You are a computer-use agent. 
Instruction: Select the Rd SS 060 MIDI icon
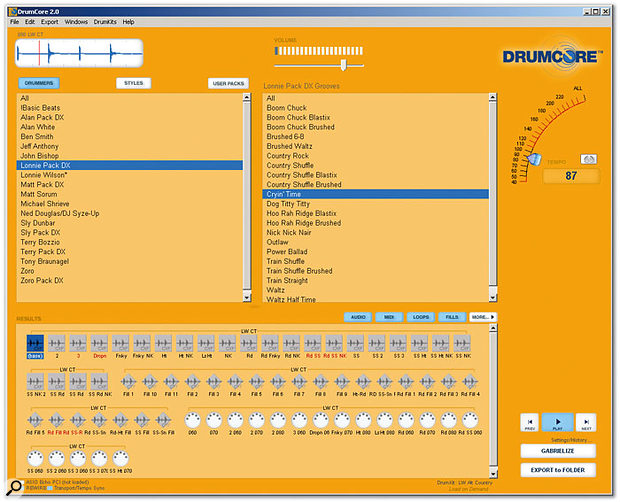(x=470, y=420)
